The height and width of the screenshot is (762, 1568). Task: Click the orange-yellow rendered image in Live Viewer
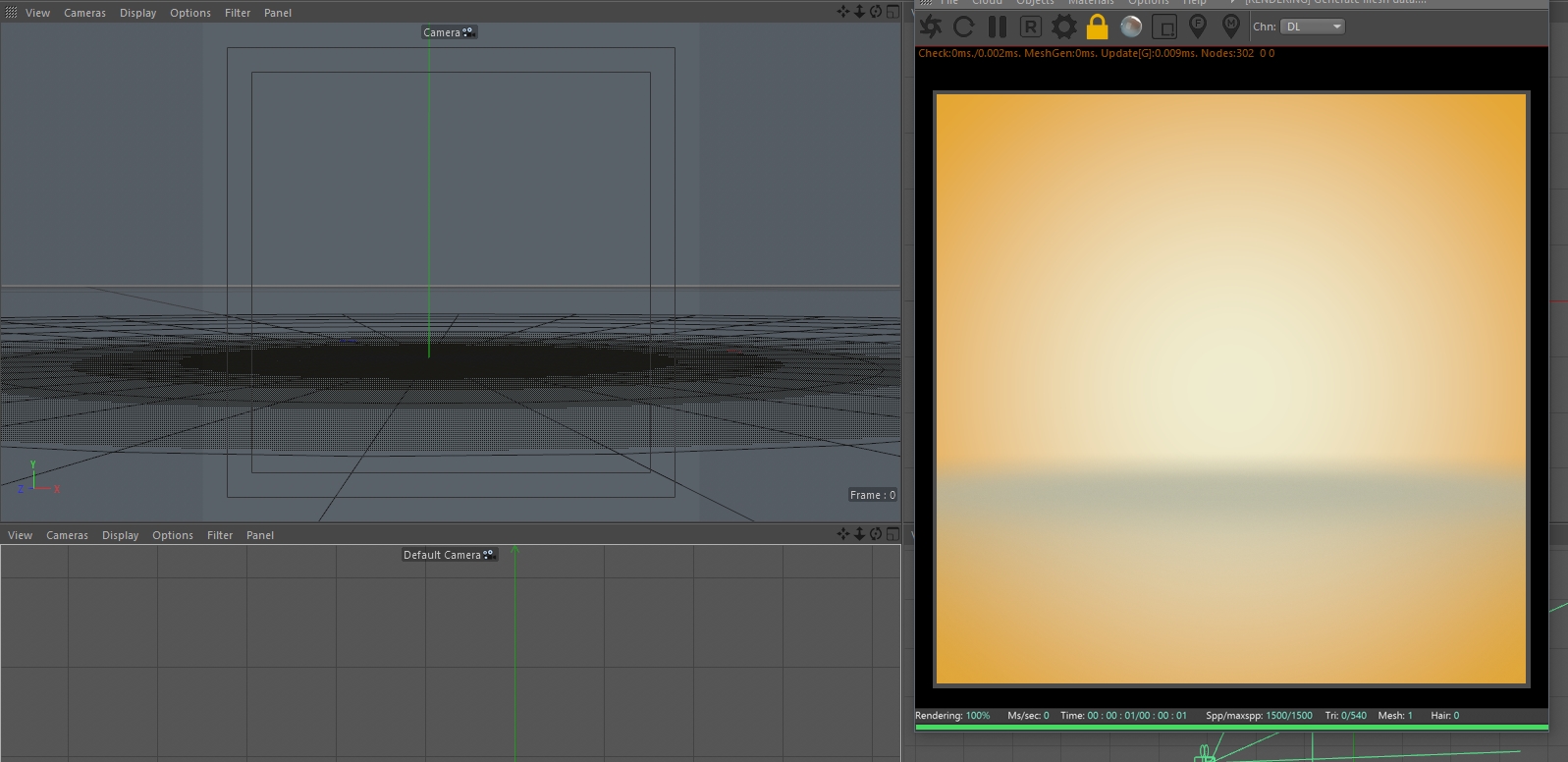(1231, 389)
